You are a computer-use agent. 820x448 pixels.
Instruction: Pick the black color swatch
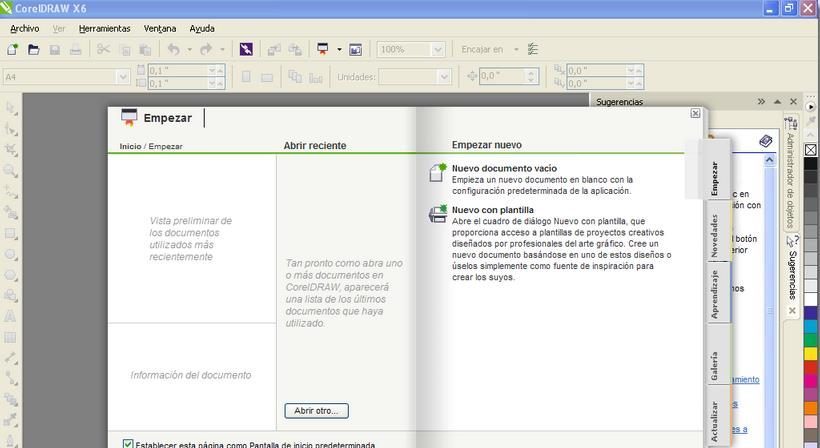811,164
